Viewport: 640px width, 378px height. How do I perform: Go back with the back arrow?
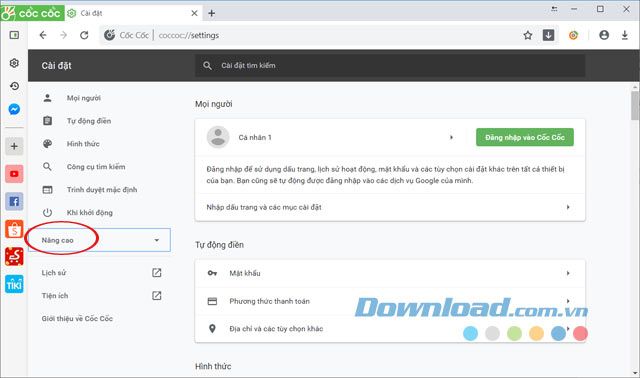43,35
